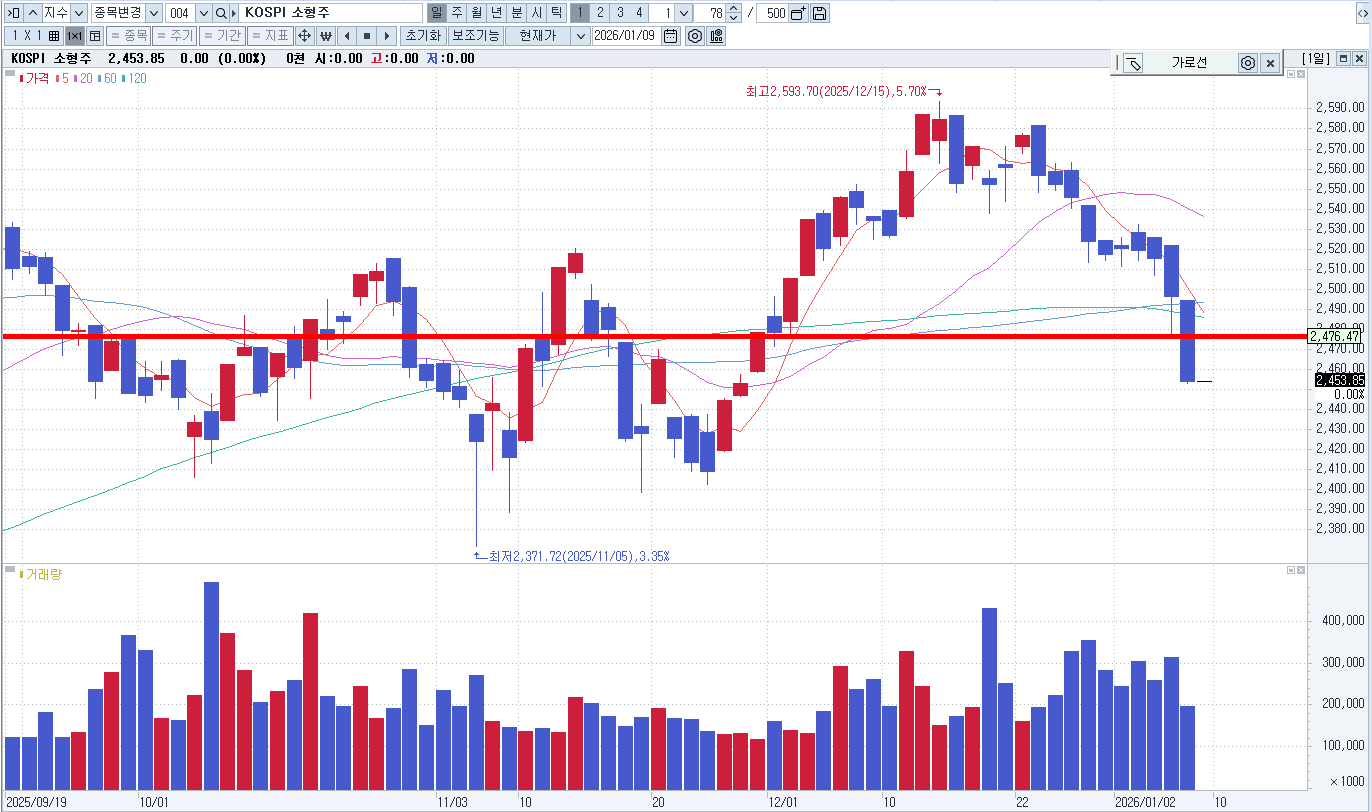
Task: Switch to the 주 weekly period tab
Action: point(456,13)
